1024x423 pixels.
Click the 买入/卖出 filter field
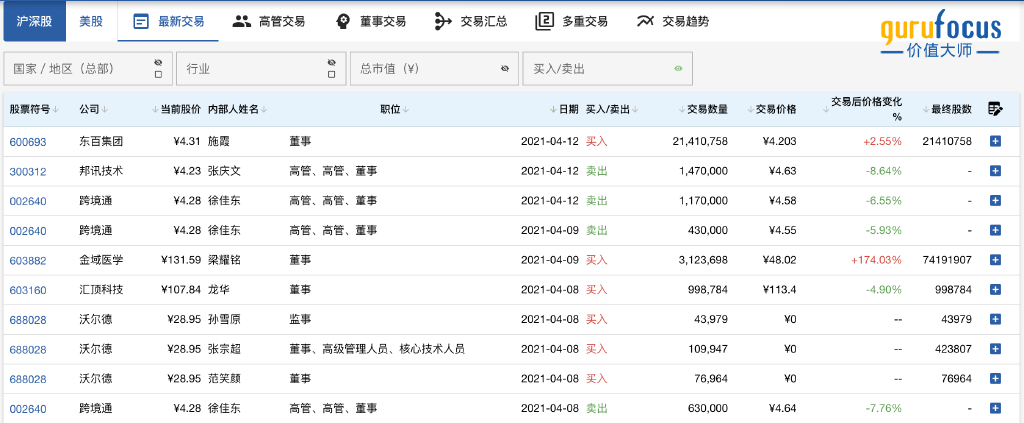pyautogui.click(x=607, y=69)
